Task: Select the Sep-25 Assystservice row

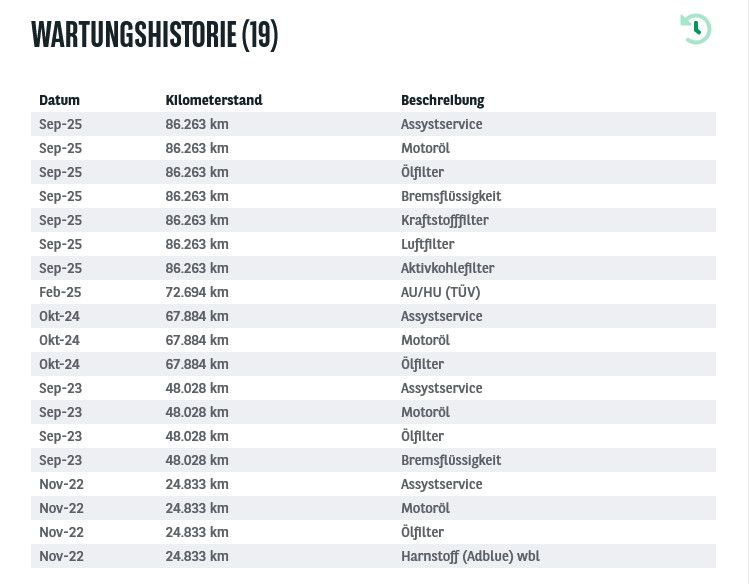Action: 374,124
